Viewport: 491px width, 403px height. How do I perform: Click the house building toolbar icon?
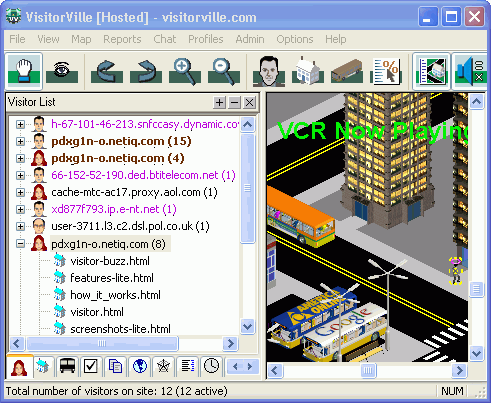(x=308, y=71)
